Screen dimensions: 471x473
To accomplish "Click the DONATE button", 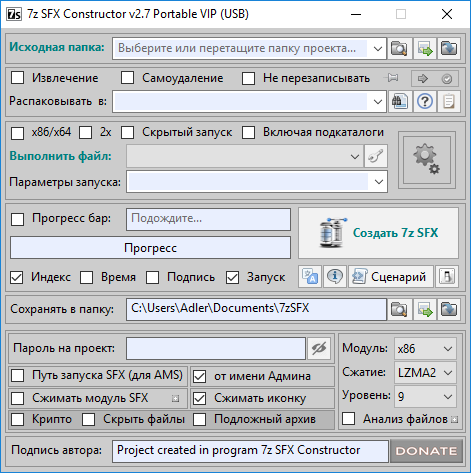I will [426, 451].
